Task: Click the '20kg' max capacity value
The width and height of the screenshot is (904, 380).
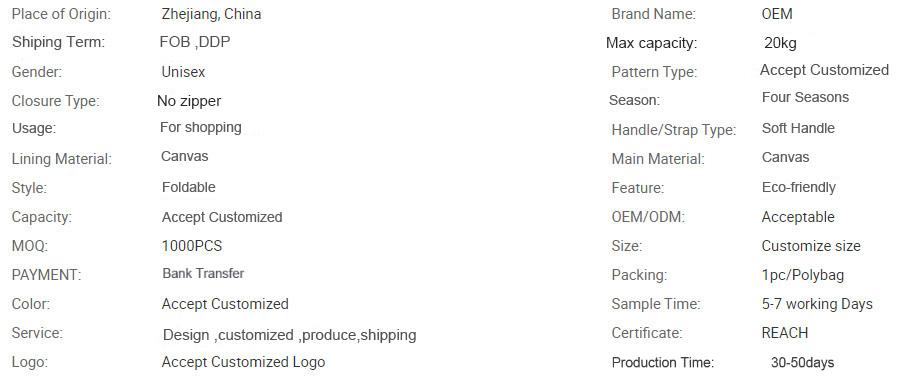Action: click(781, 43)
